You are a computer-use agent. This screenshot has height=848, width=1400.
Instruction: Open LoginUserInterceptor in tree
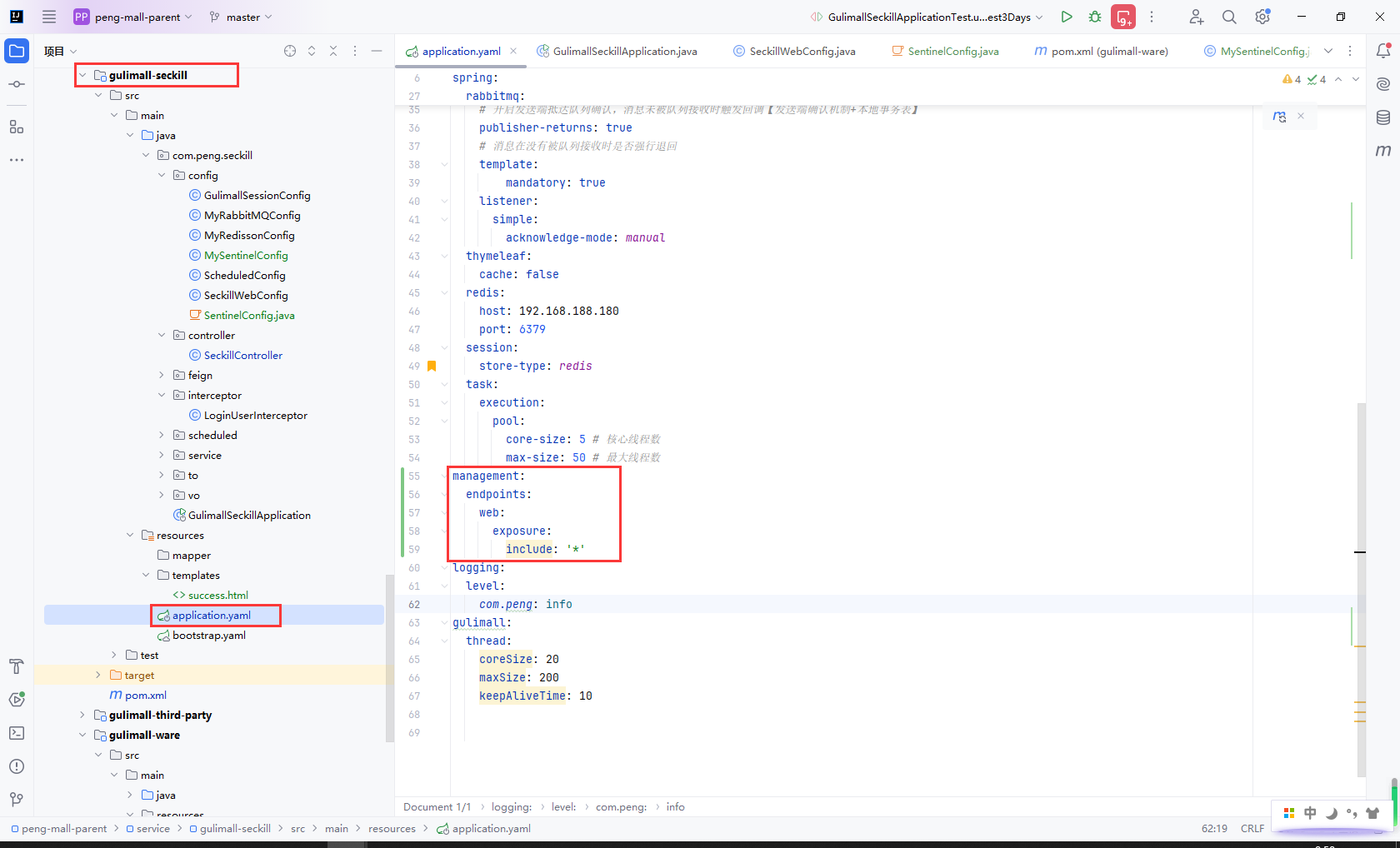255,415
